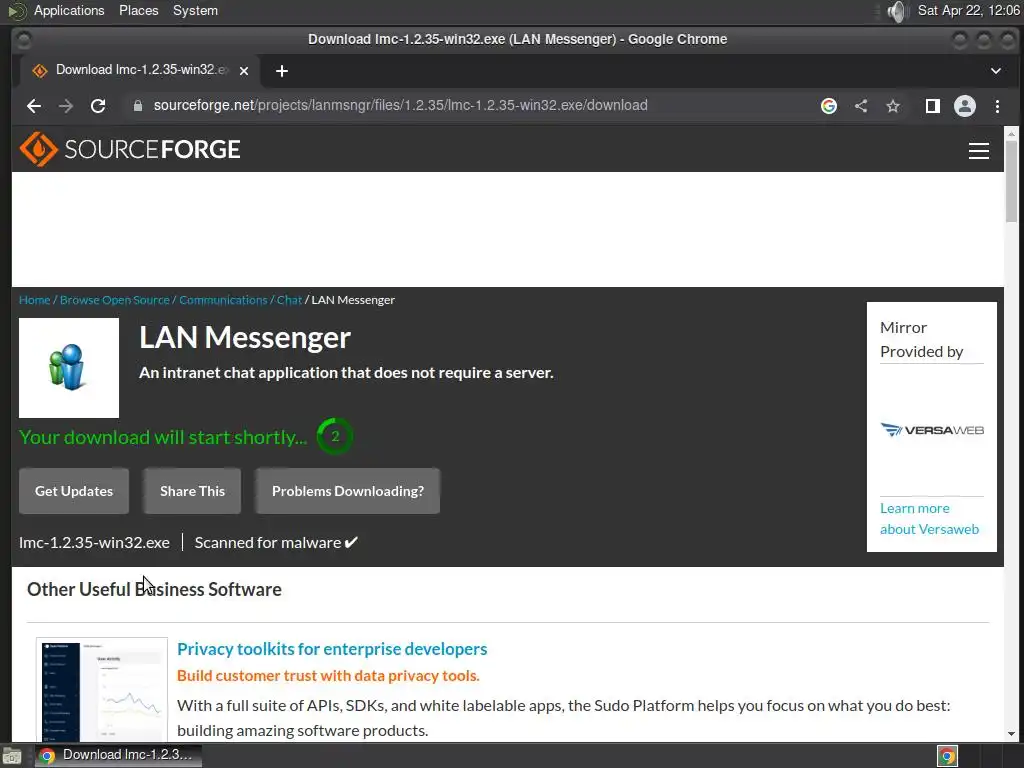Click the Sudo Platform ad thumbnail
The image size is (1024, 768).
point(102,689)
